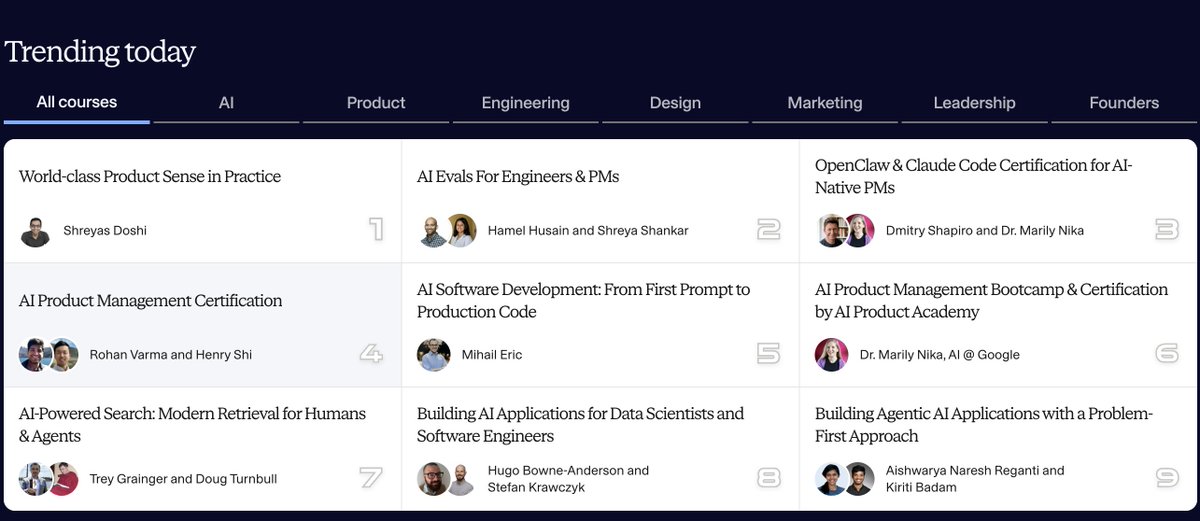Screen dimensions: 1200x521
Task: Click rank number 8 on Building AI Applications card
Action: [x=768, y=478]
